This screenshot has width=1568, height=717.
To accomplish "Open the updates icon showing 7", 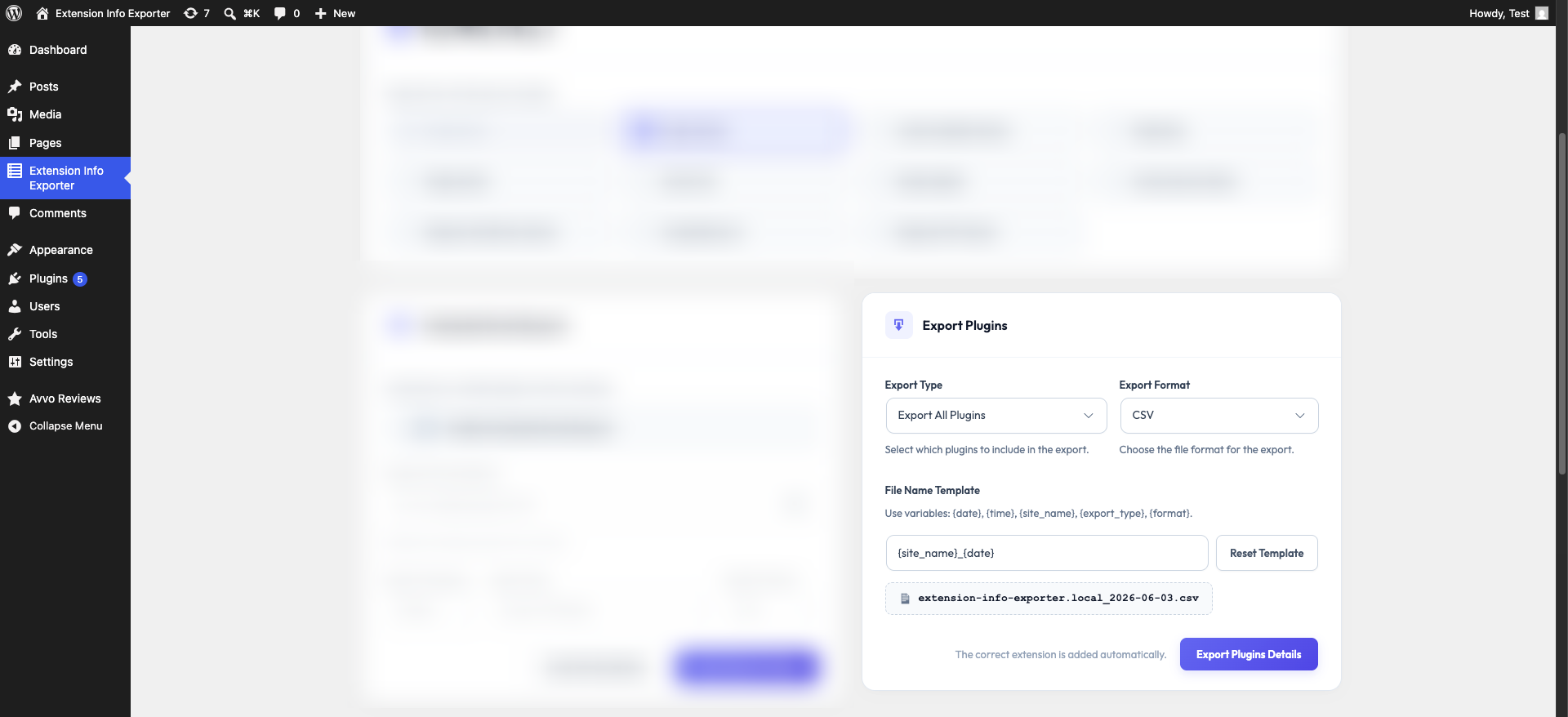I will pos(190,13).
